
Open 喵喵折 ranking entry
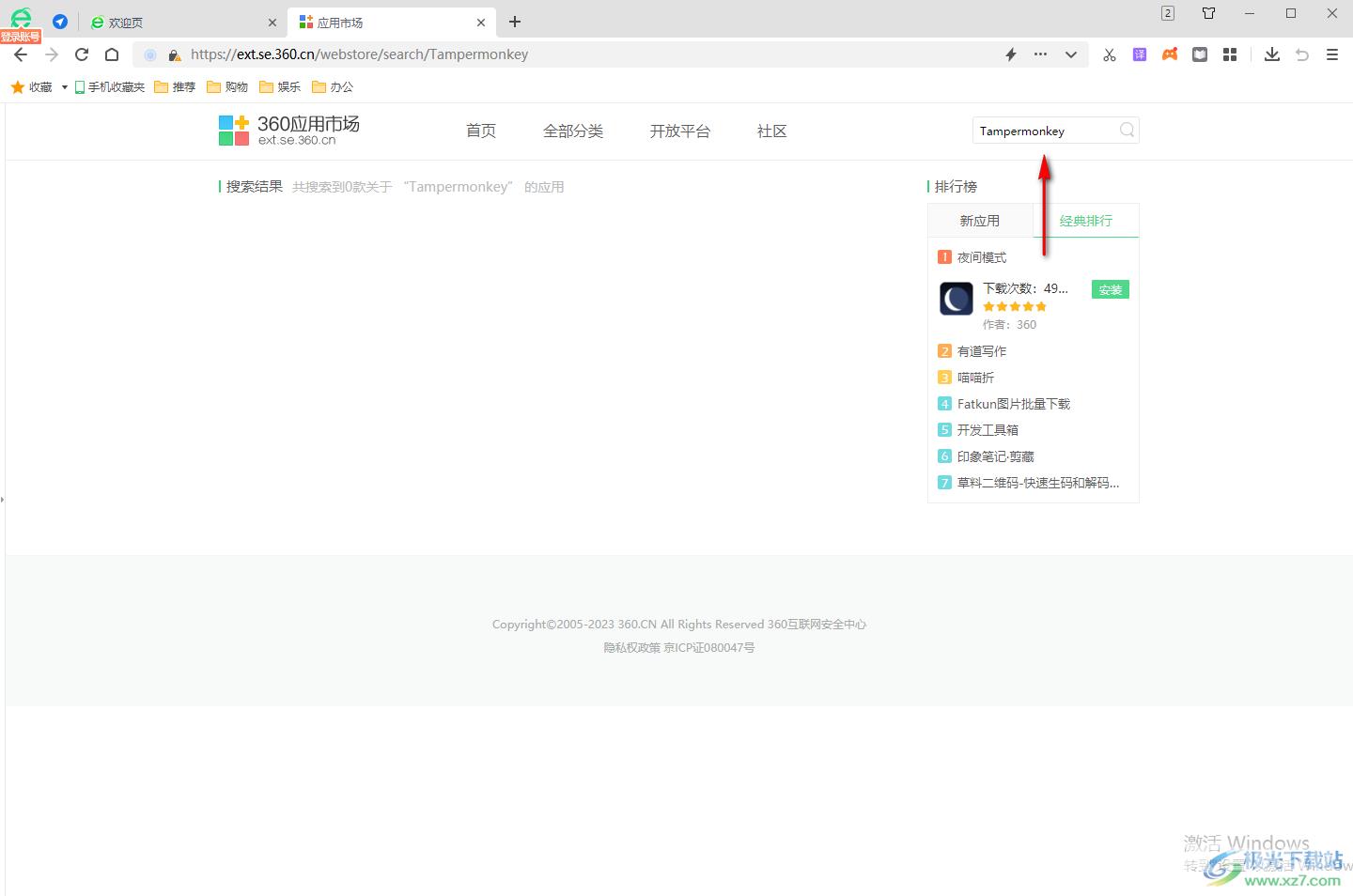[975, 378]
